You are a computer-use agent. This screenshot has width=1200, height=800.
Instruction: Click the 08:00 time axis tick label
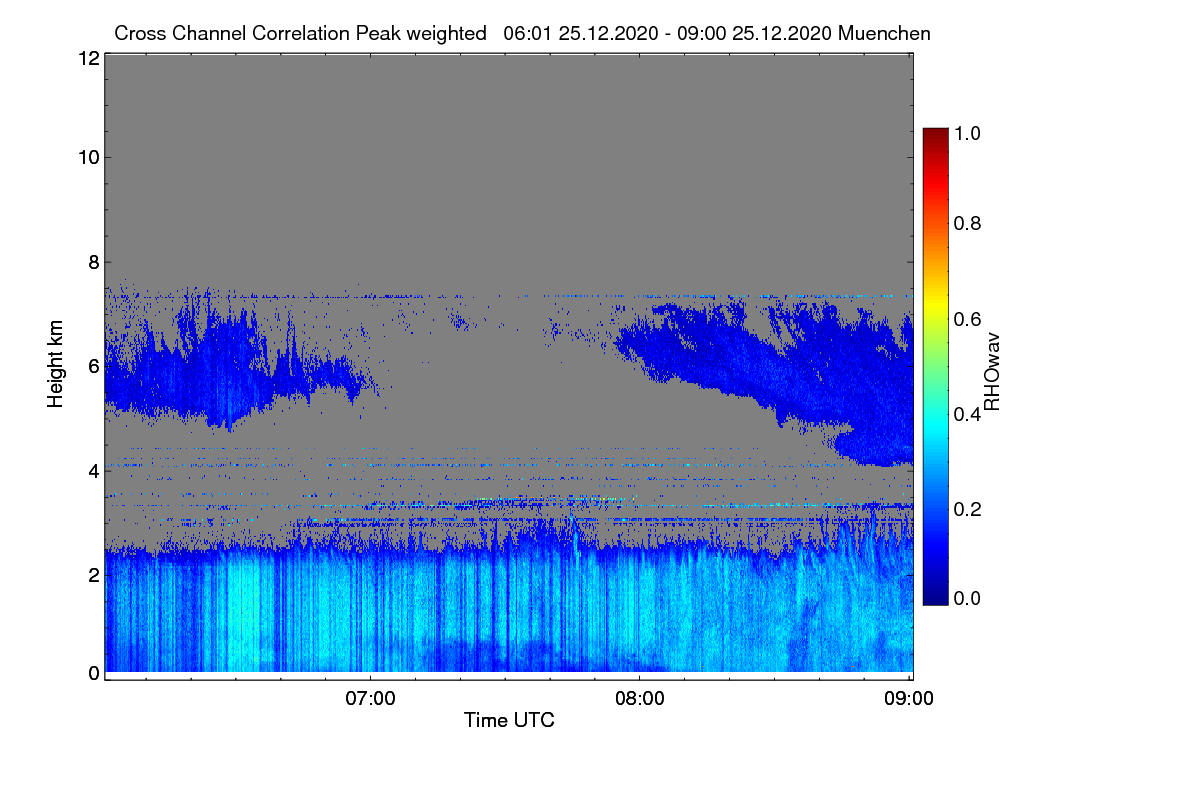(x=640, y=698)
